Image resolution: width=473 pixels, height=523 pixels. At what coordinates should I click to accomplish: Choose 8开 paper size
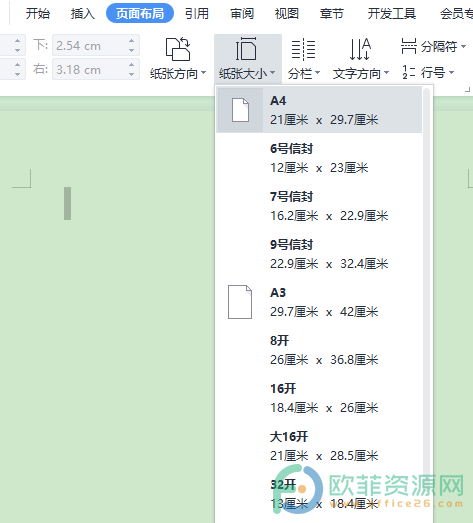point(319,350)
